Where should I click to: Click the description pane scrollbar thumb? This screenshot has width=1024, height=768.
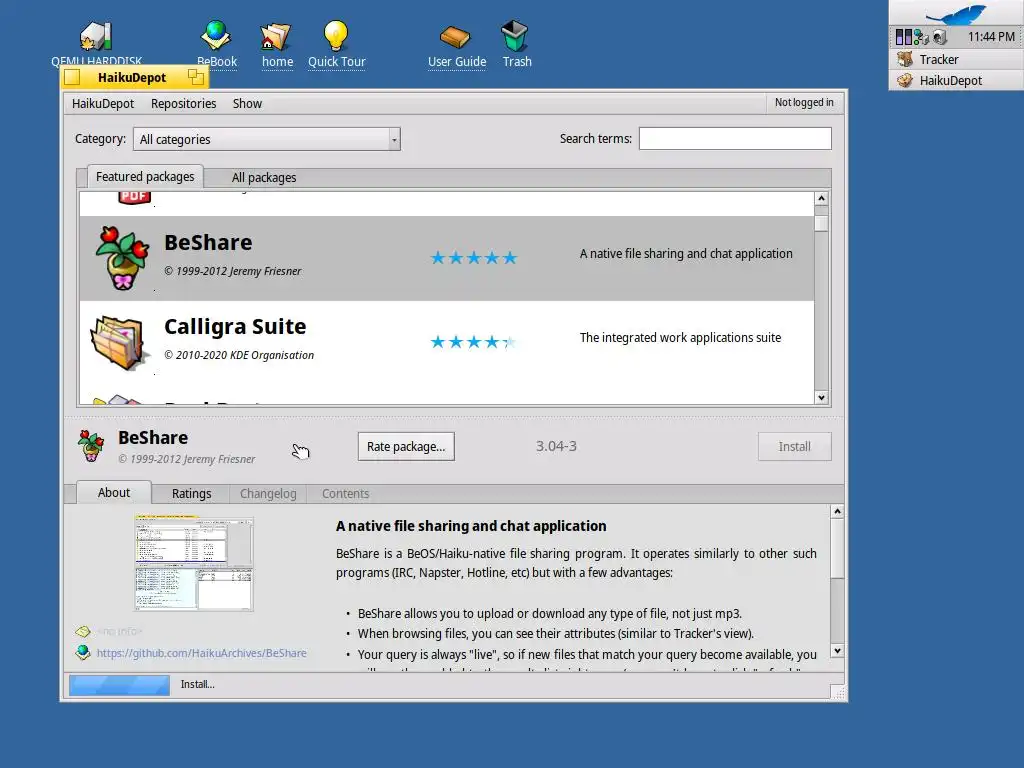click(837, 549)
